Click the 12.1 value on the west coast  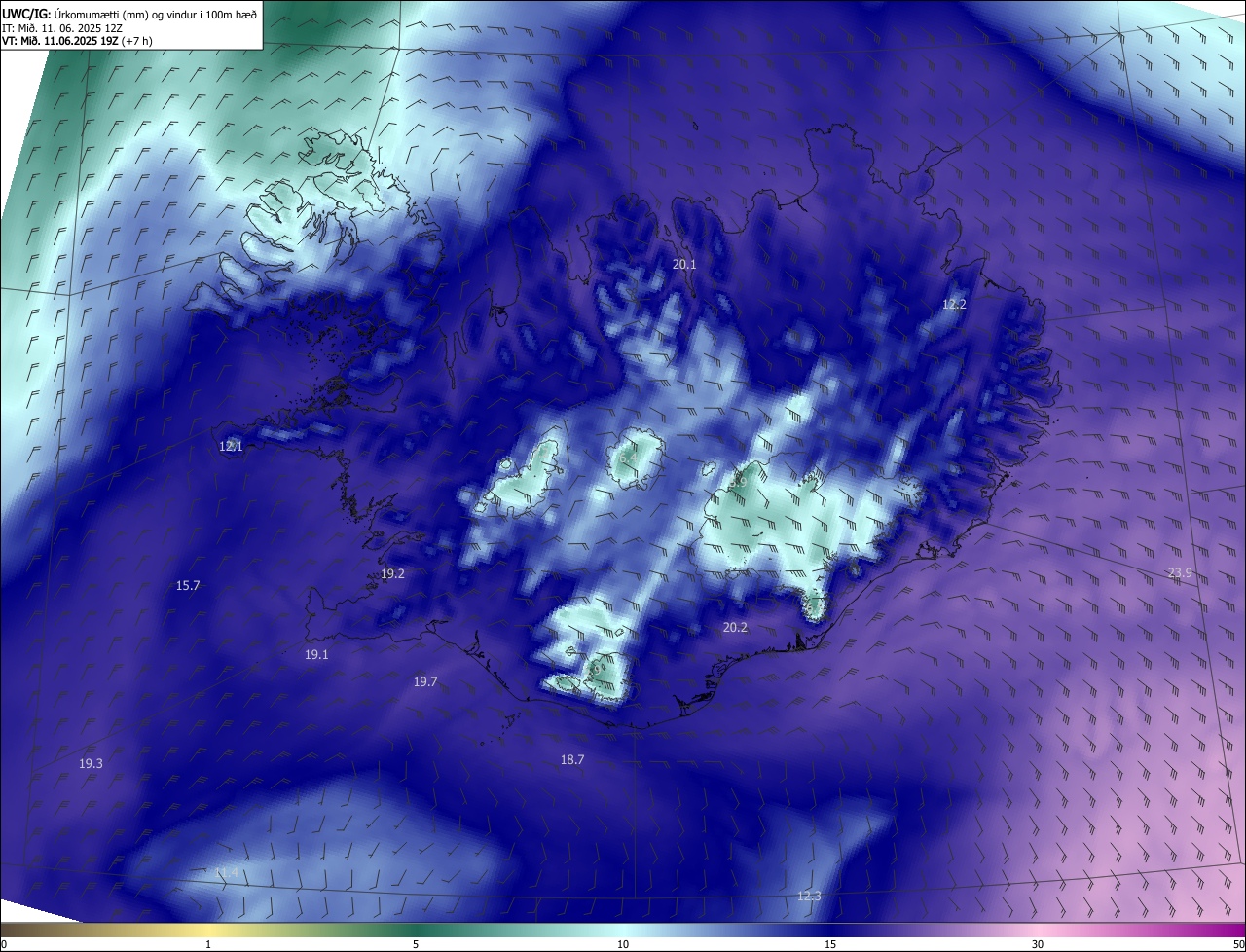[231, 447]
